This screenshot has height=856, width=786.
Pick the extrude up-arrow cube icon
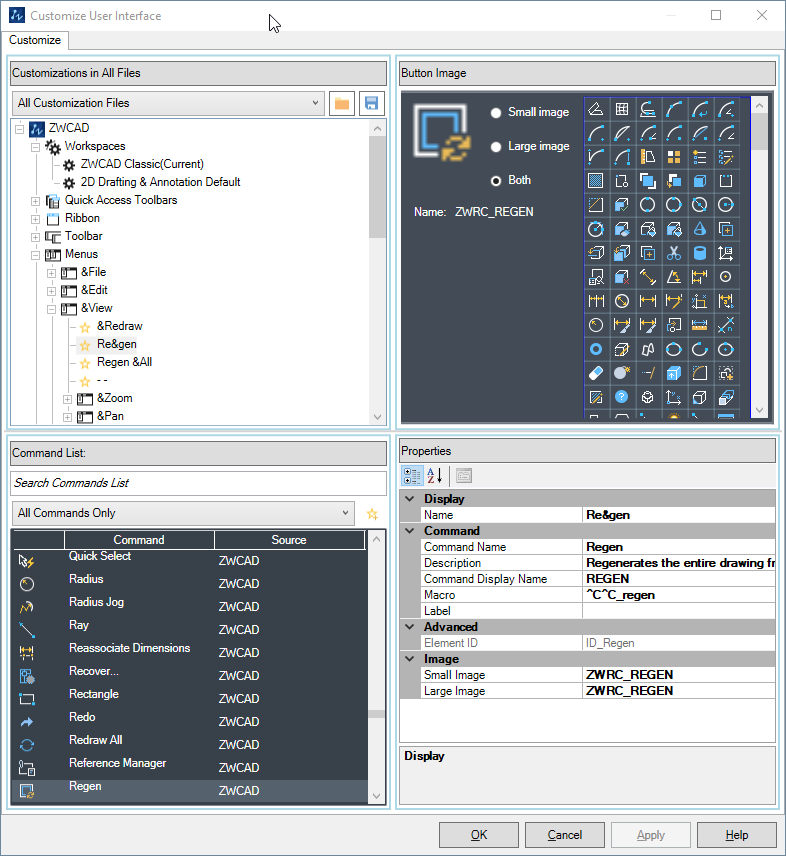click(x=674, y=373)
